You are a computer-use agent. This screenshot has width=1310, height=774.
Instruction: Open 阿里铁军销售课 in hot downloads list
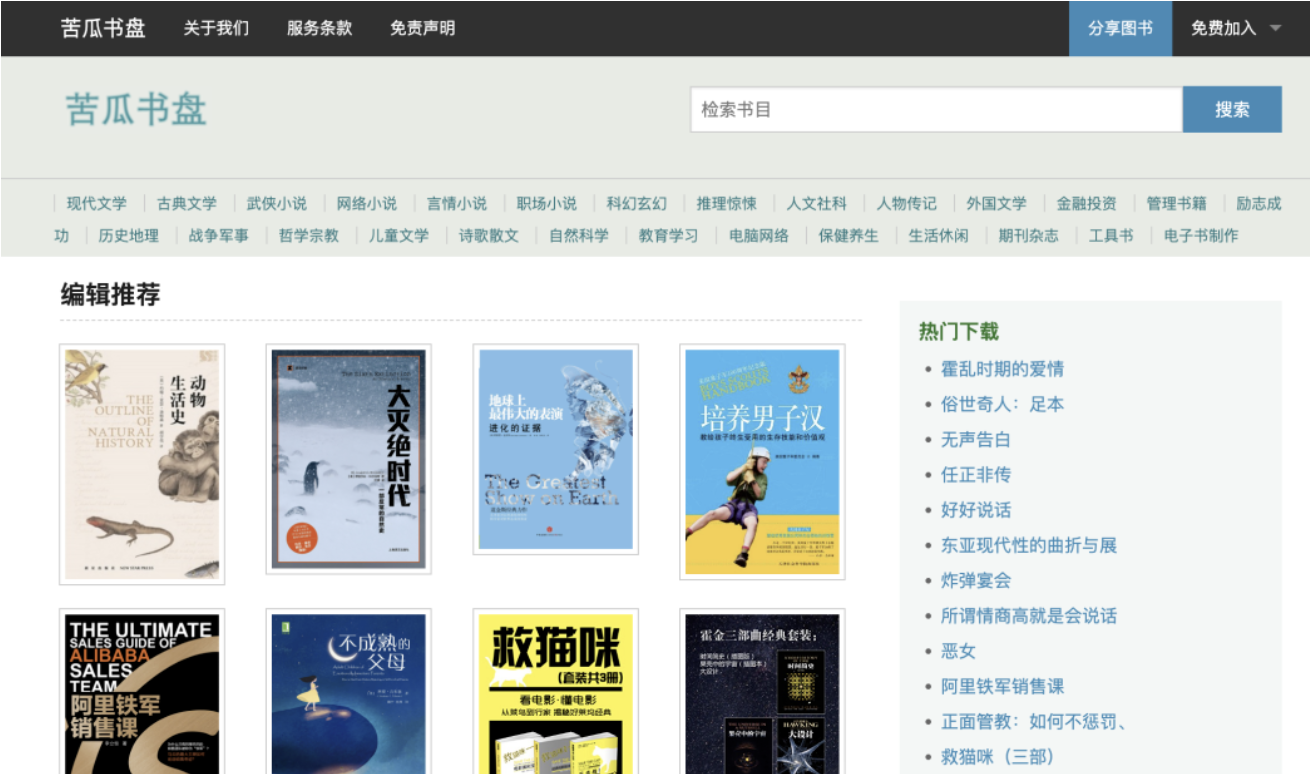pos(1002,686)
